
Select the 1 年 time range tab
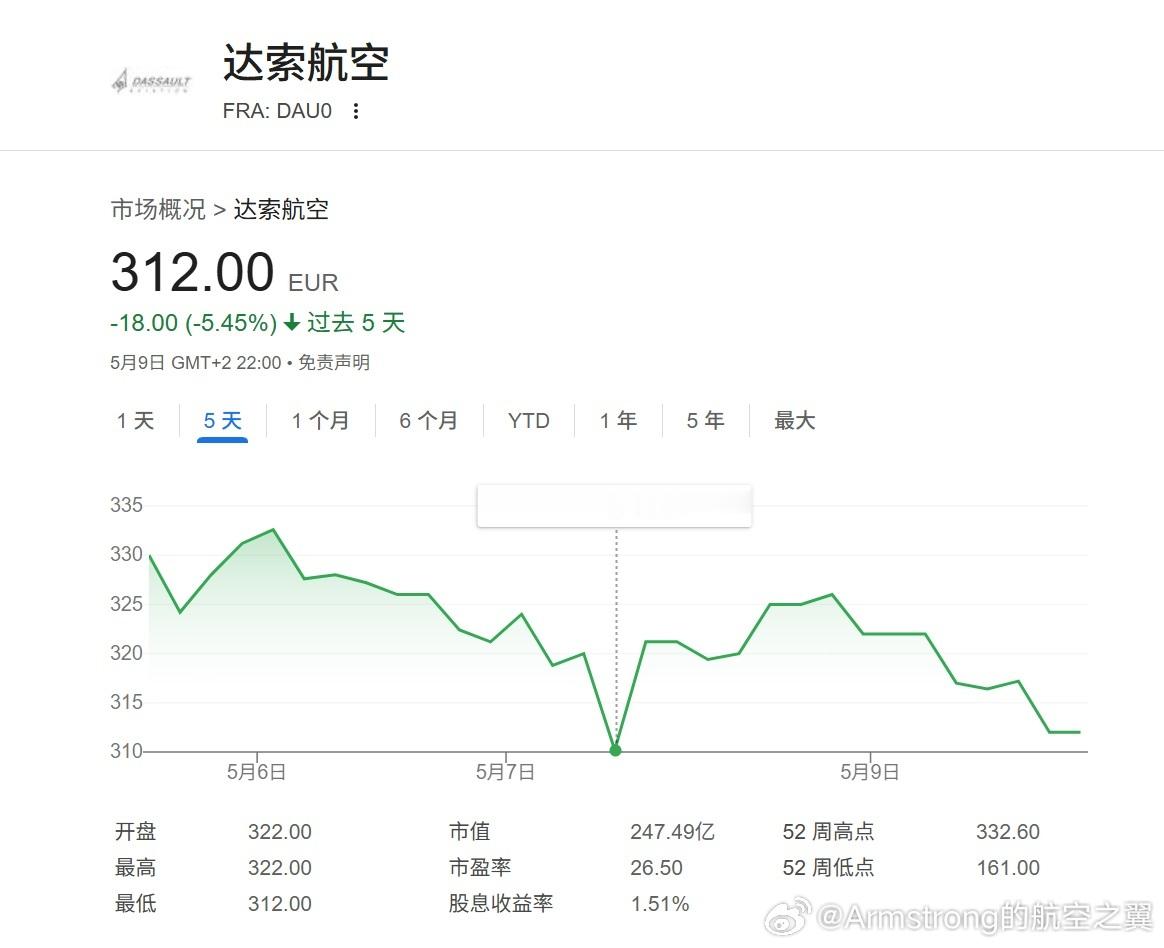click(618, 421)
